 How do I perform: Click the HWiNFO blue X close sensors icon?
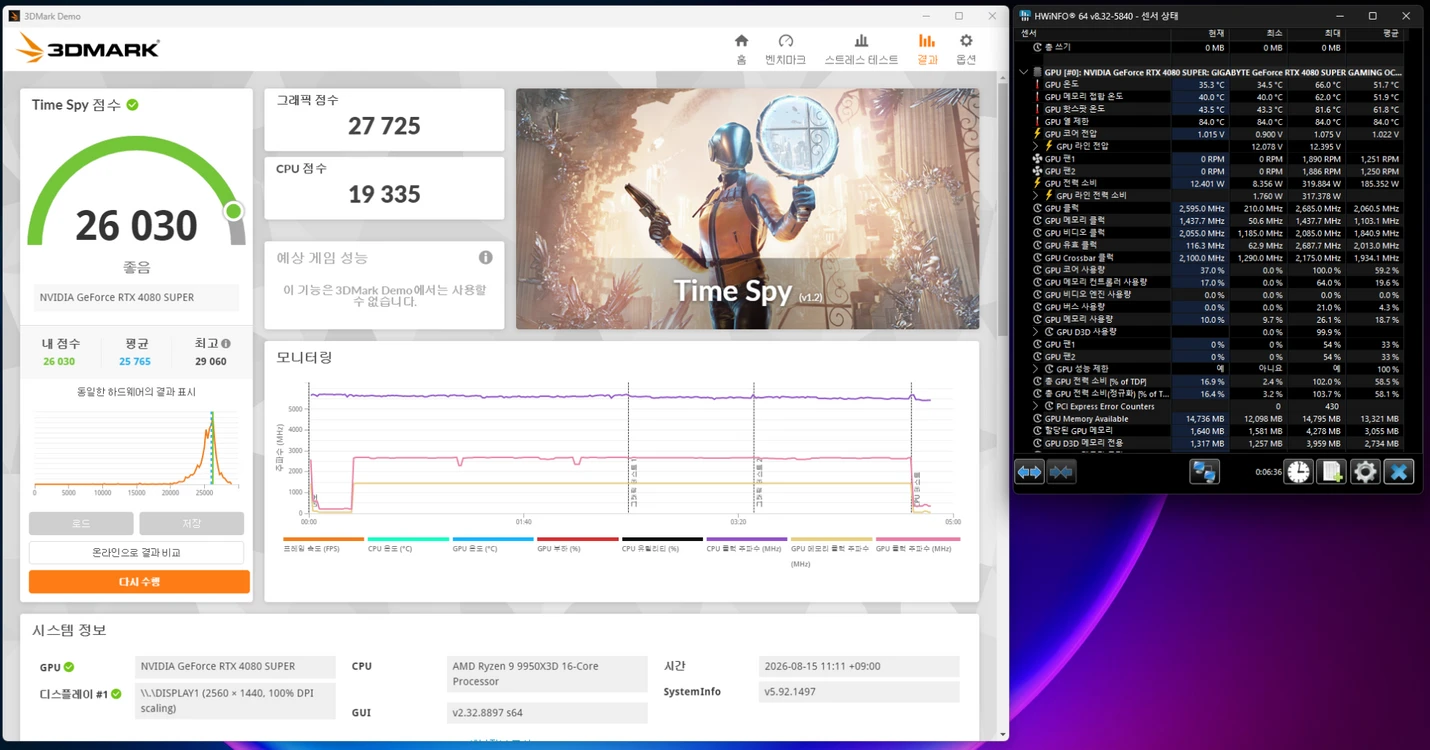coord(1399,471)
